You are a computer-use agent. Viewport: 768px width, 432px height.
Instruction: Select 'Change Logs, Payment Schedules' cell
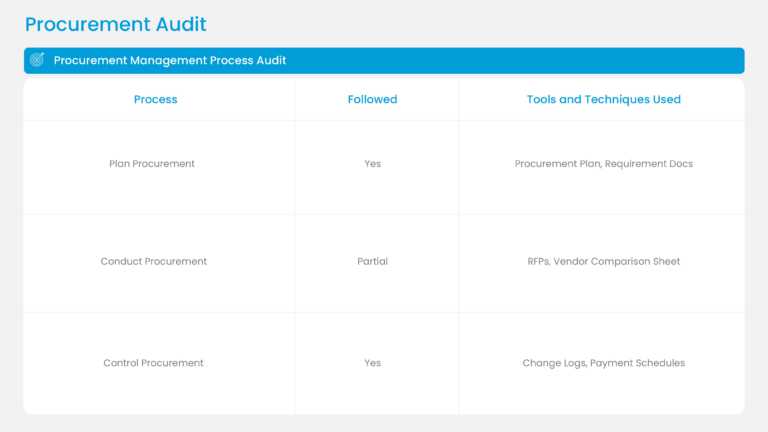tap(603, 363)
